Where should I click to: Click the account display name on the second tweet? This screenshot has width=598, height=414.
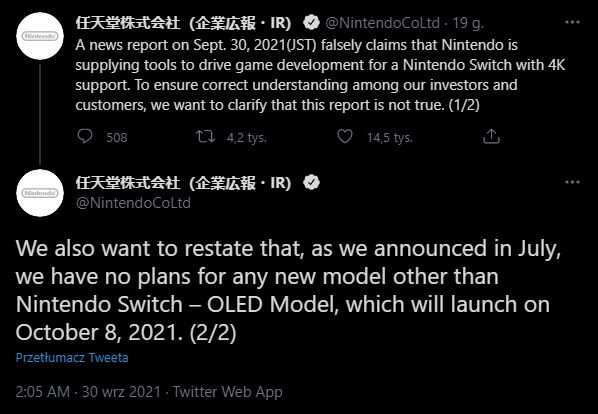[x=183, y=183]
